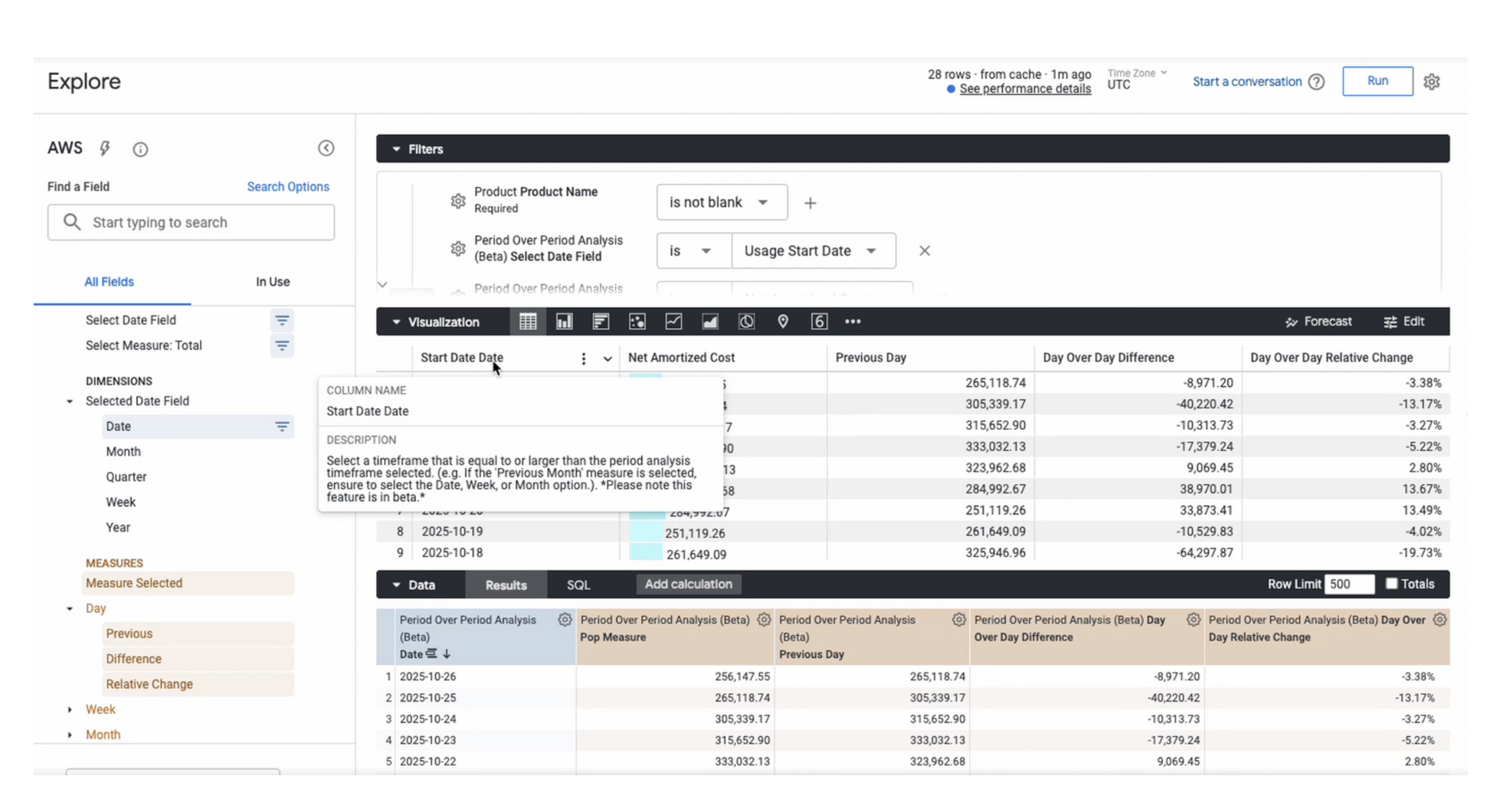1500x812 pixels.
Task: Open the SQL tab
Action: click(x=578, y=584)
